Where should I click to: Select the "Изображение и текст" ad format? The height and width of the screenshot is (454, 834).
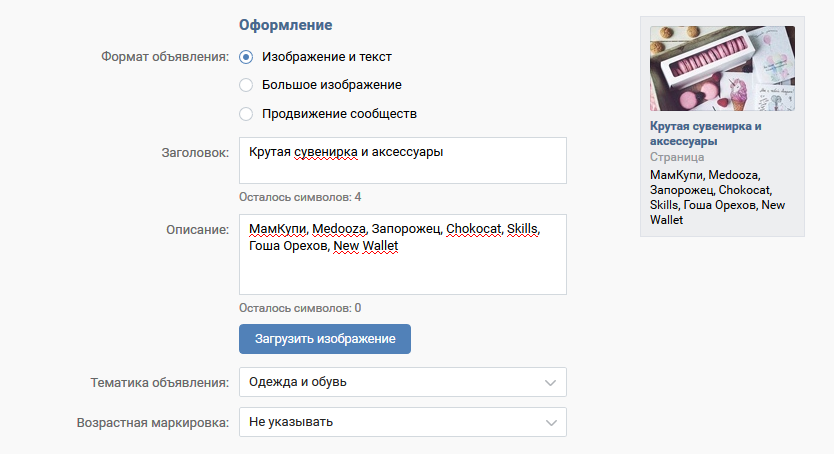pos(247,57)
